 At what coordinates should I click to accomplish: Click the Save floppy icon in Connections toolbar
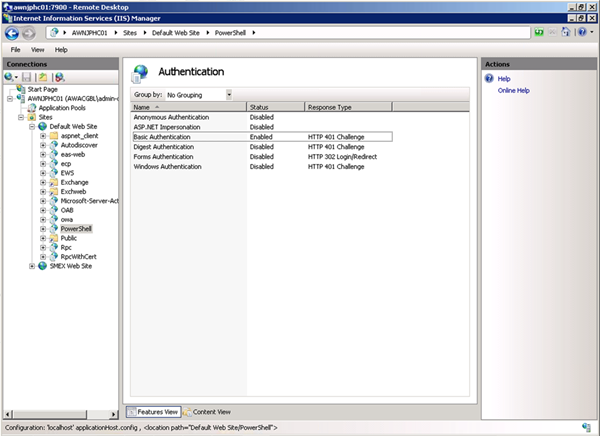(26, 77)
